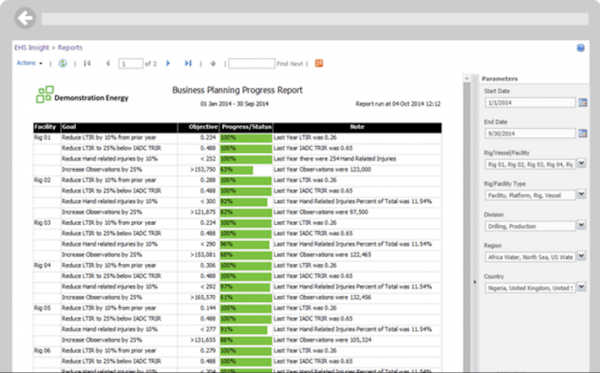
Task: Click the EHS Insight breadcrumb link
Action: 32,47
